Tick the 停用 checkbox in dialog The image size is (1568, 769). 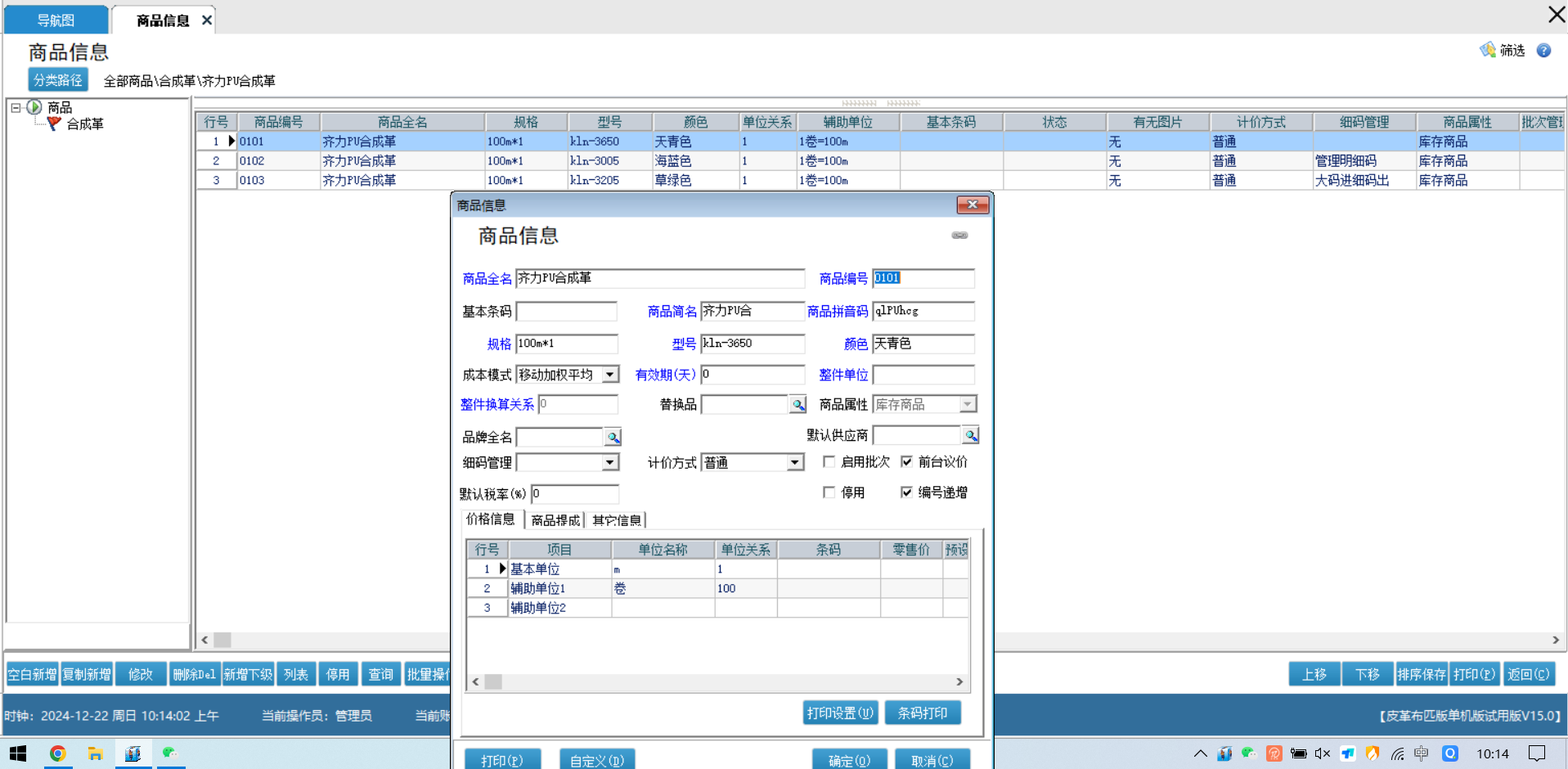point(829,492)
